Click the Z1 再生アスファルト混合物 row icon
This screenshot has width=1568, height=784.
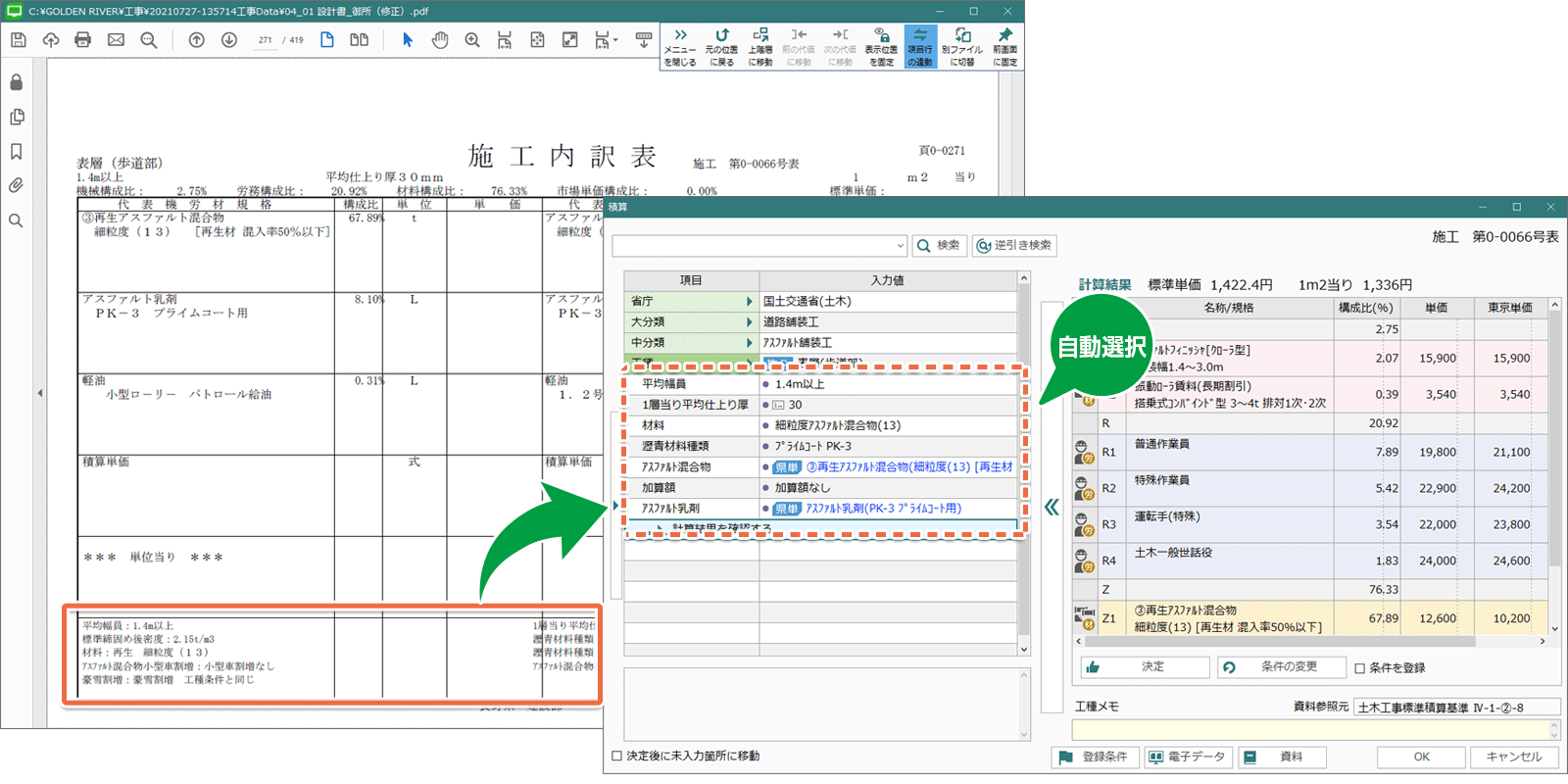coord(1084,617)
